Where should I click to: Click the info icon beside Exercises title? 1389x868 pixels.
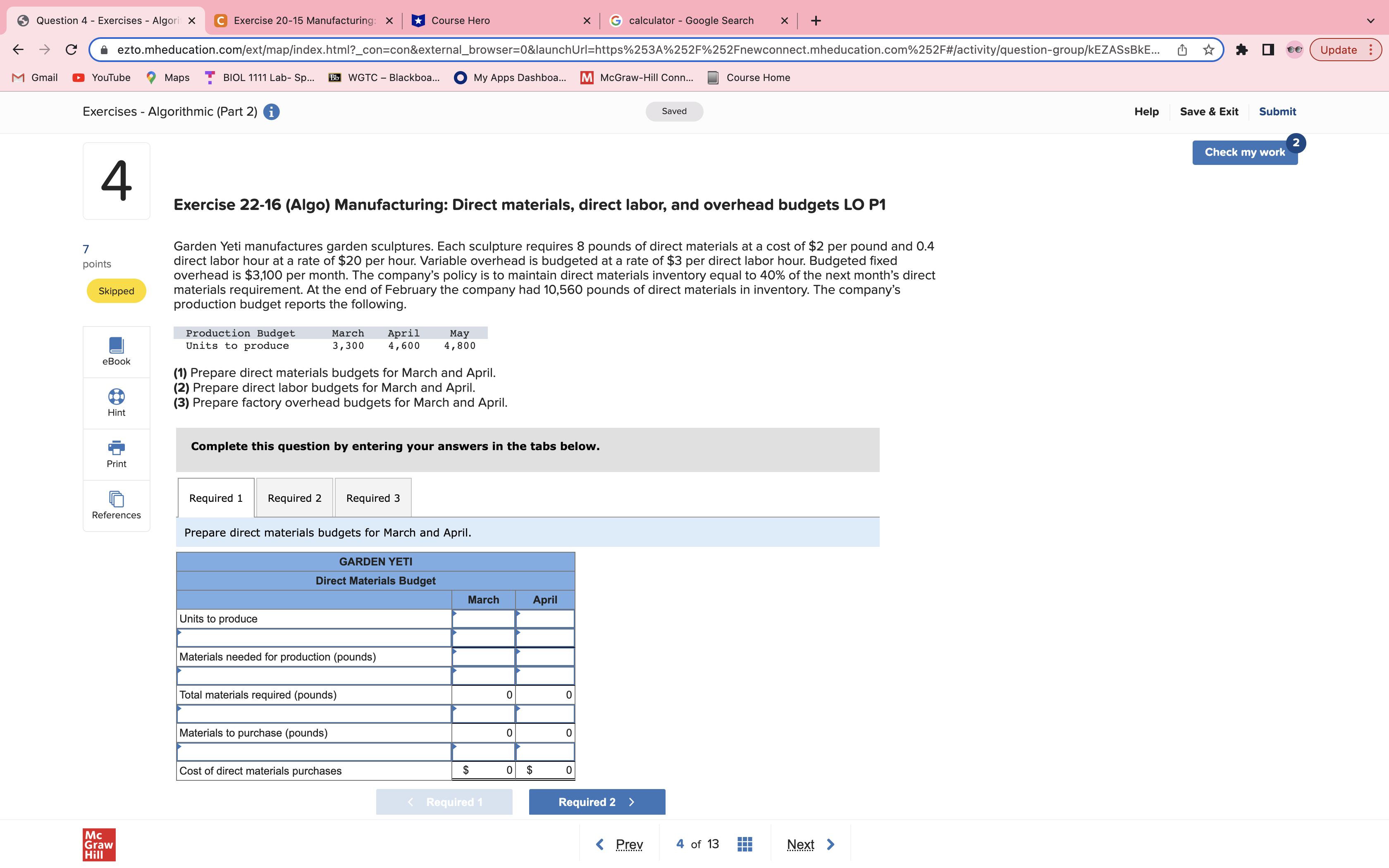272,112
